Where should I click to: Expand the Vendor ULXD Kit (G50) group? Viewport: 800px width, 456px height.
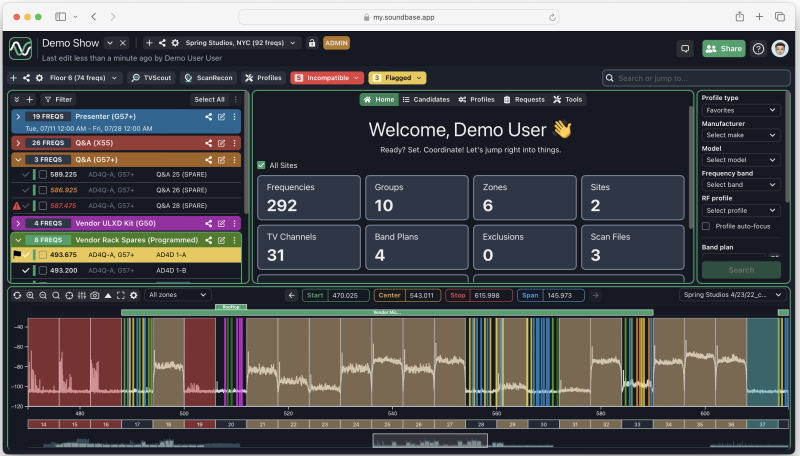18,223
